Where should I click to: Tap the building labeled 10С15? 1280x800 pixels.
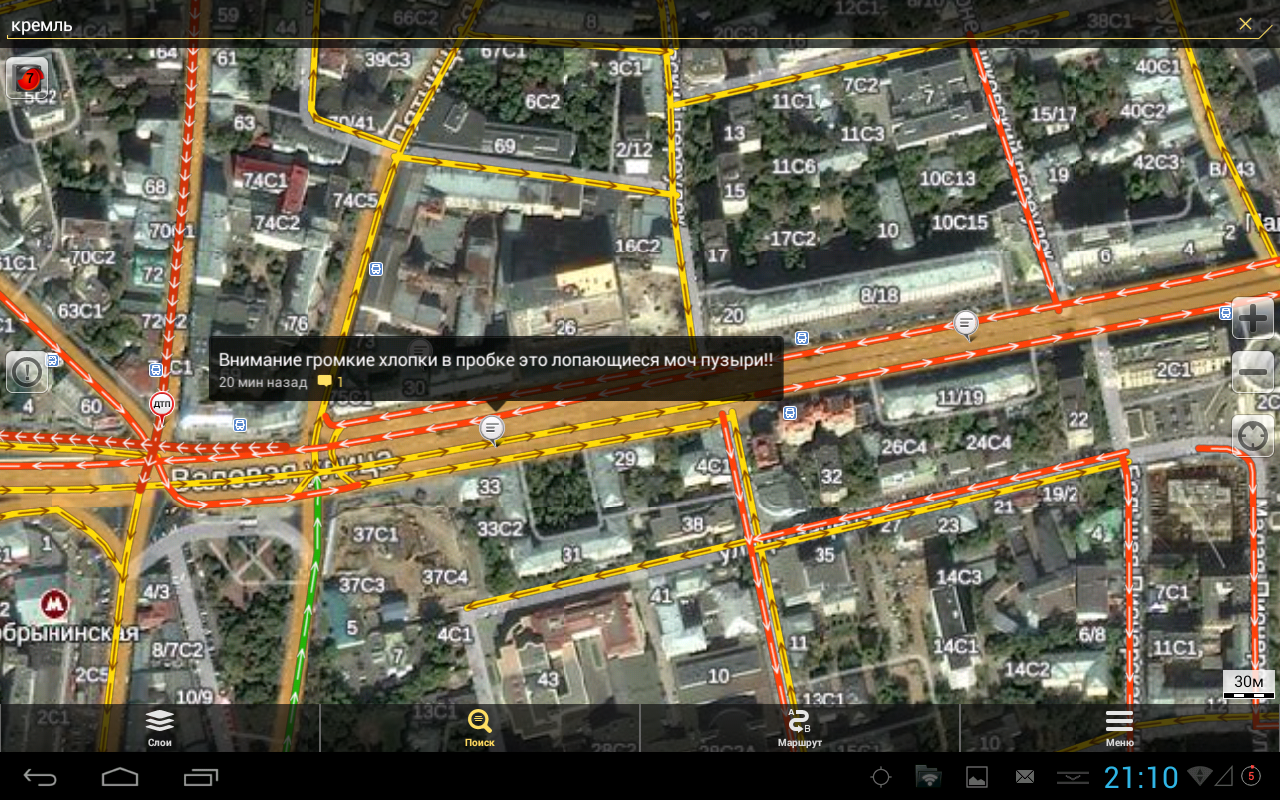point(960,222)
